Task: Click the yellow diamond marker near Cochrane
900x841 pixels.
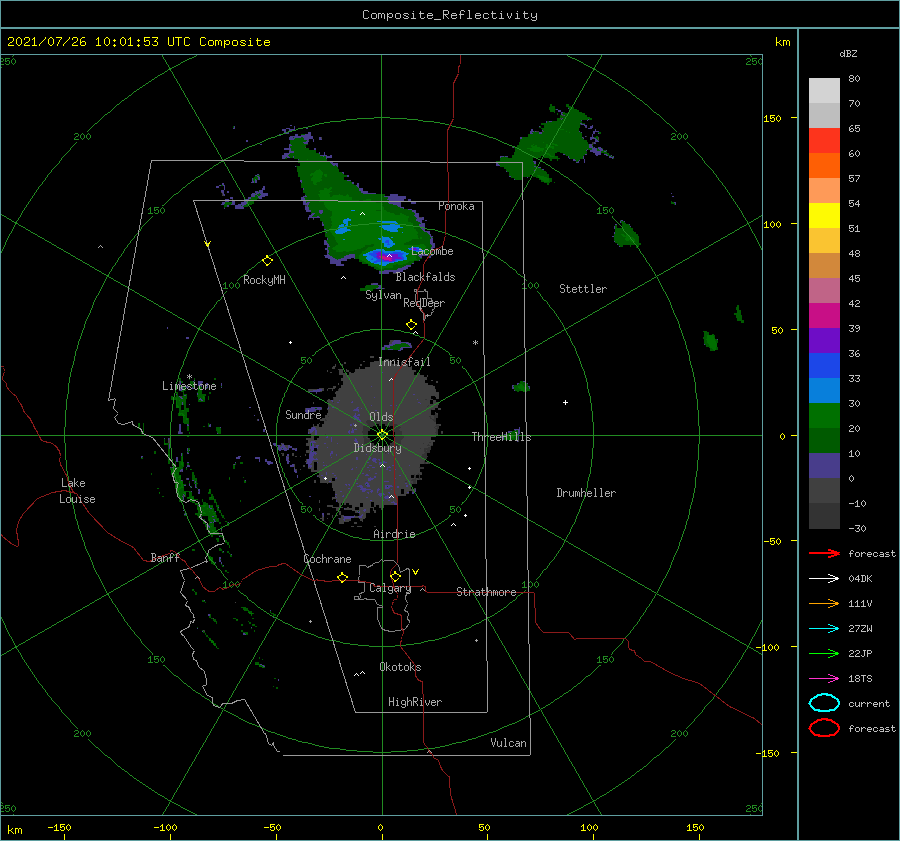Action: [x=342, y=577]
